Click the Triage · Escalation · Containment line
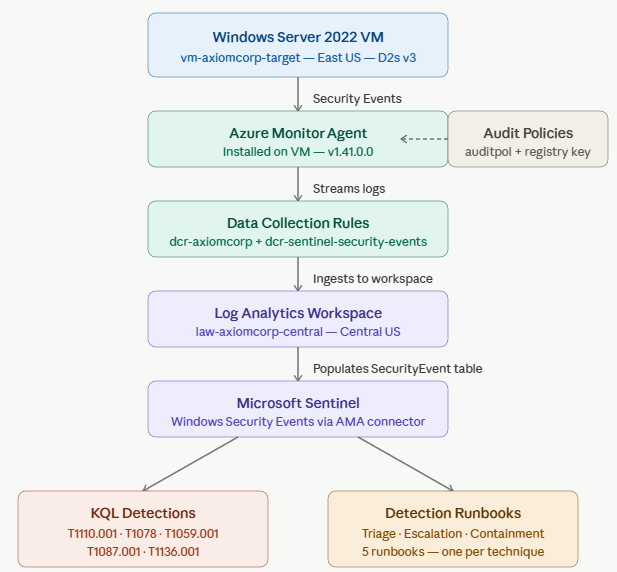The width and height of the screenshot is (617, 572). click(453, 533)
